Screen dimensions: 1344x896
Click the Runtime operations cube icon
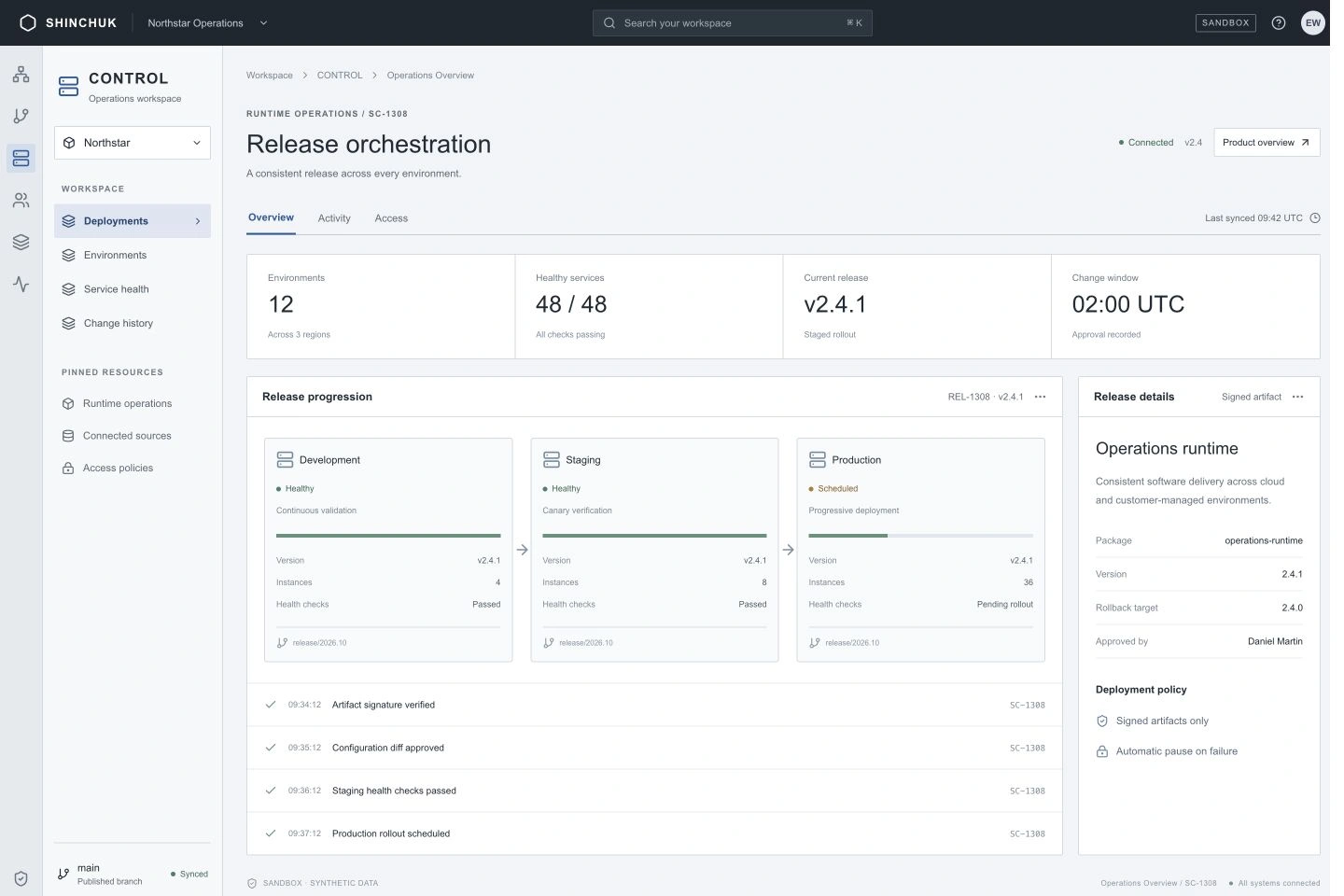(x=68, y=404)
